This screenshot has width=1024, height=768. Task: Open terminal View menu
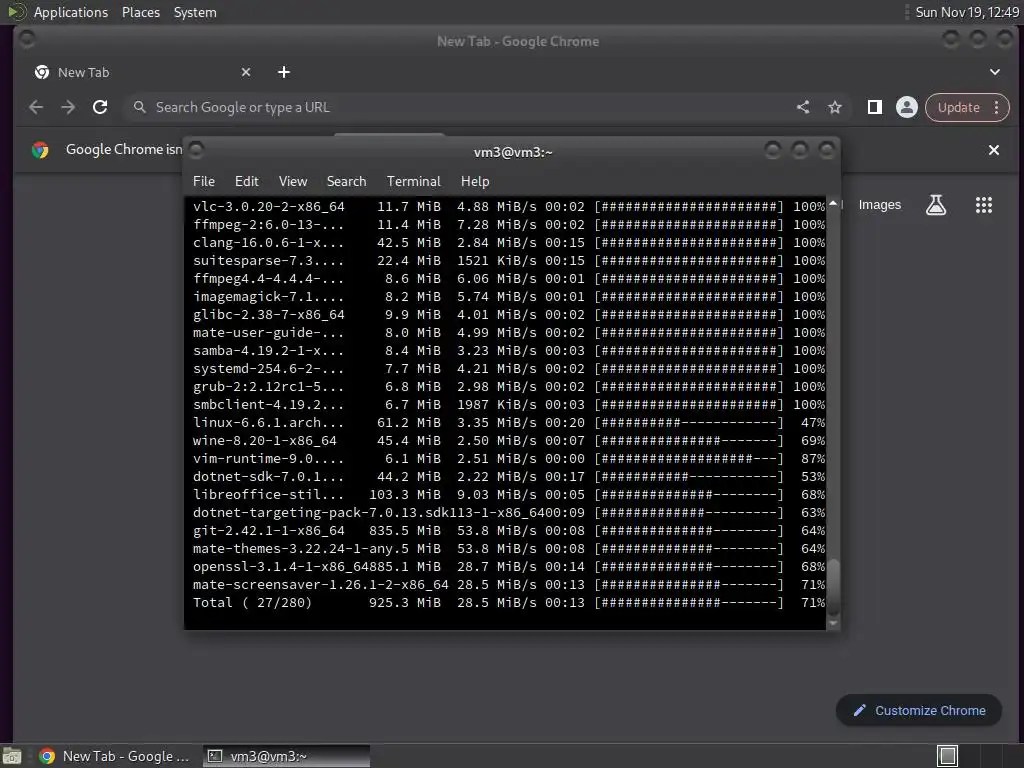[x=293, y=182]
